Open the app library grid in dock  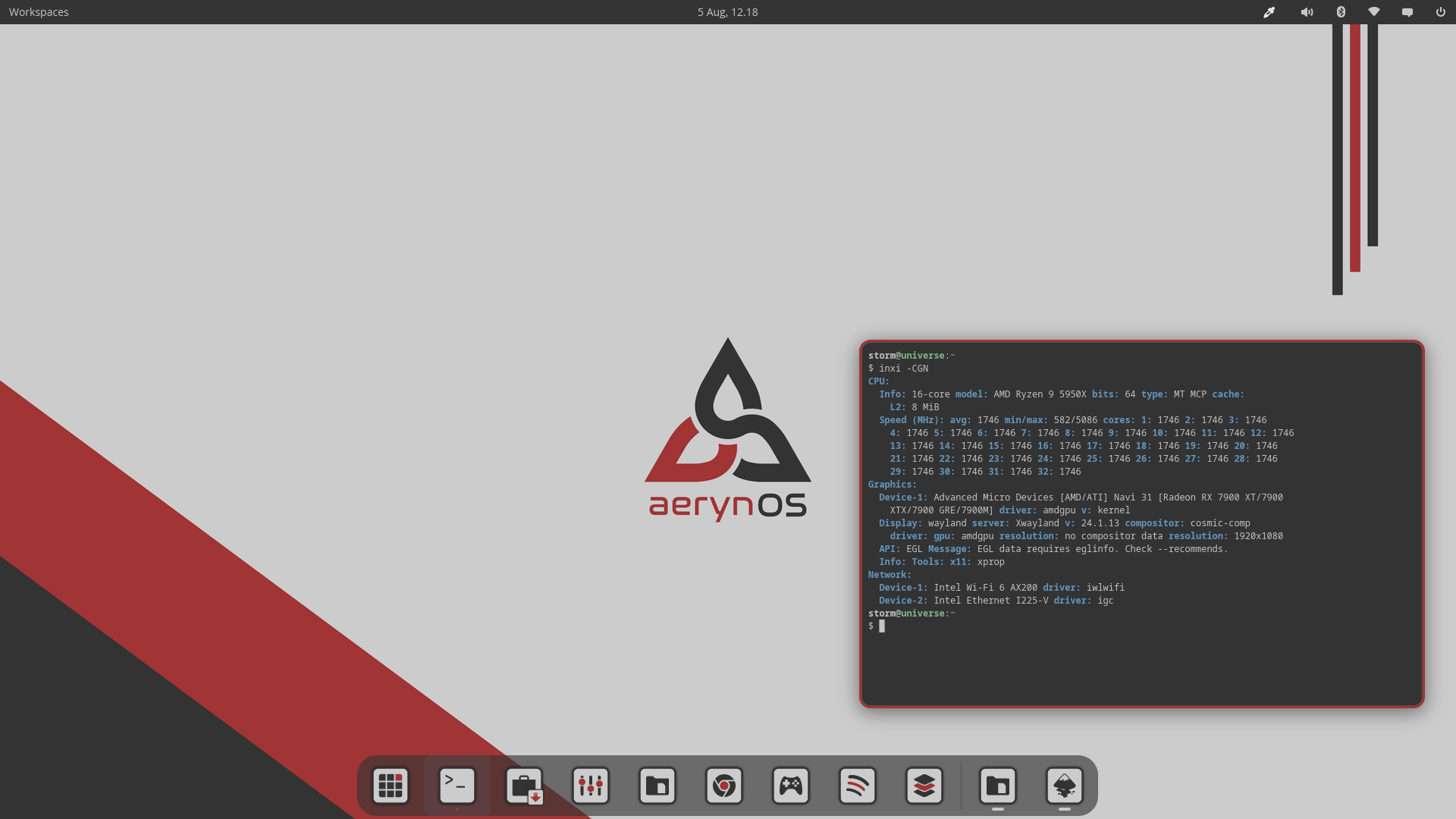point(391,786)
